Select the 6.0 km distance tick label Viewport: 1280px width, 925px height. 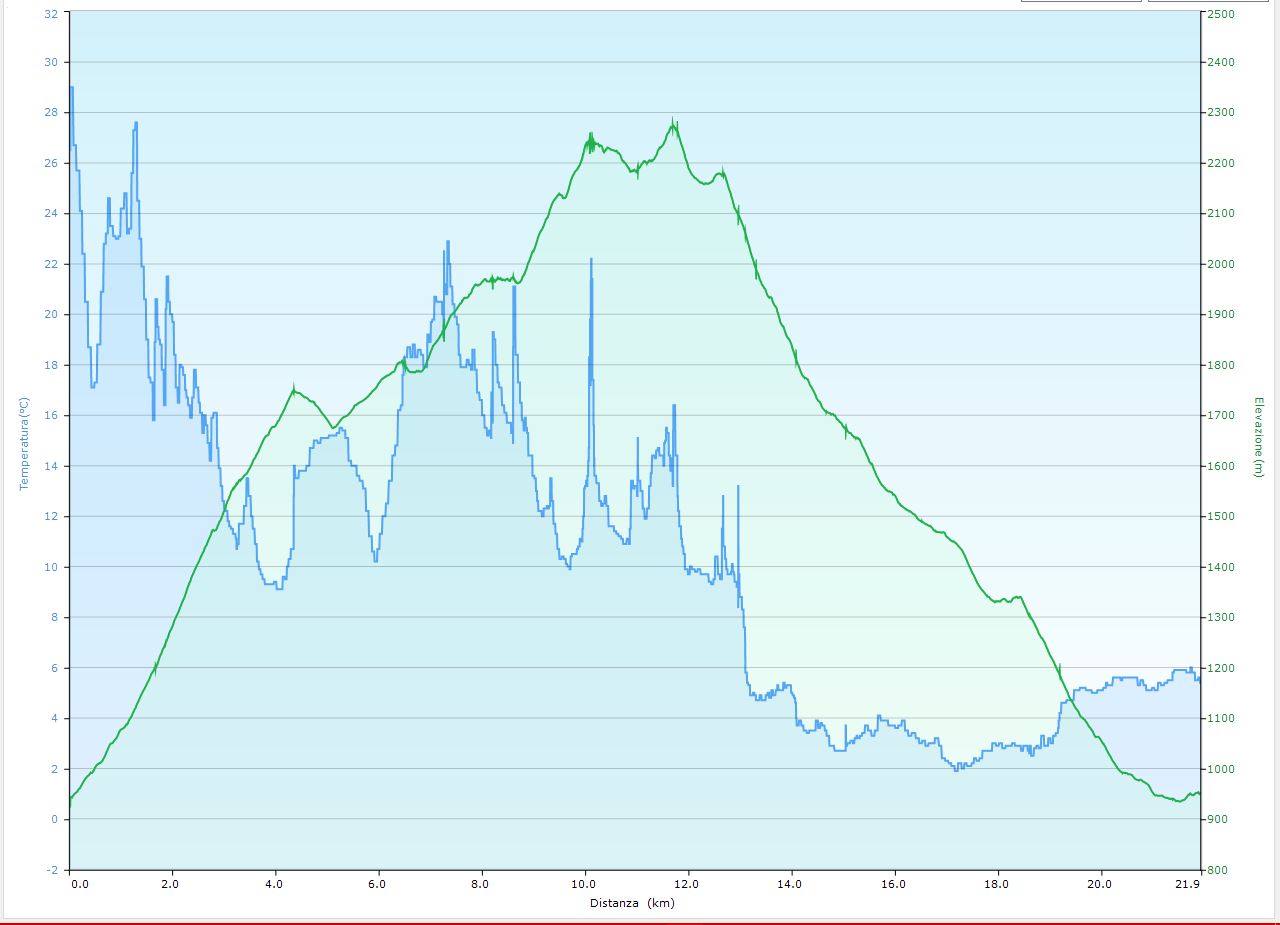click(x=377, y=884)
